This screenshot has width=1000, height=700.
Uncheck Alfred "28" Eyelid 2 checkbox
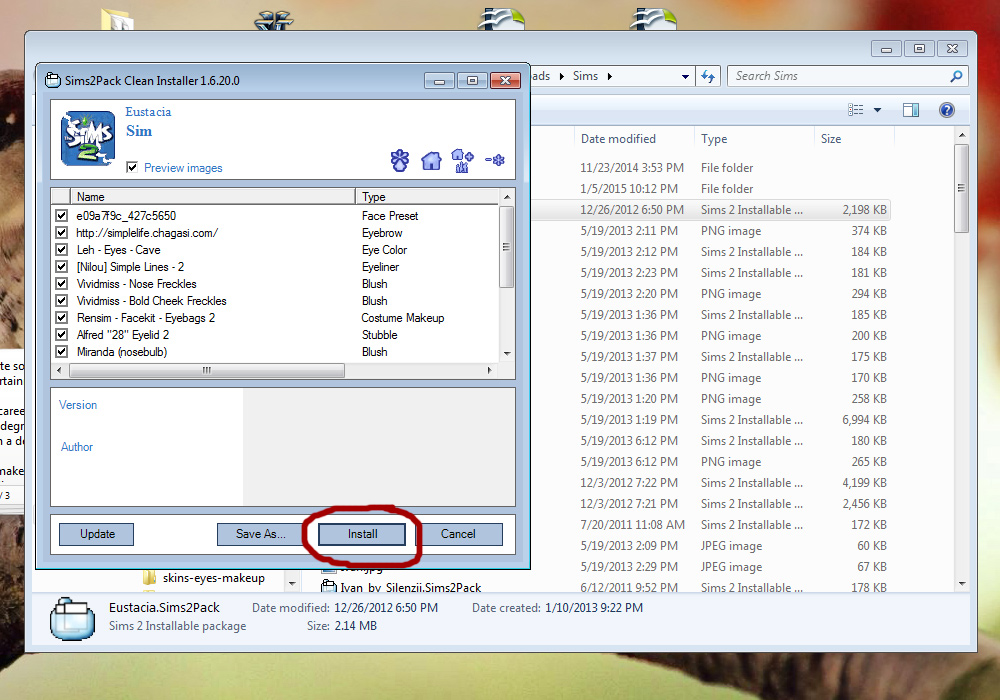coord(61,335)
